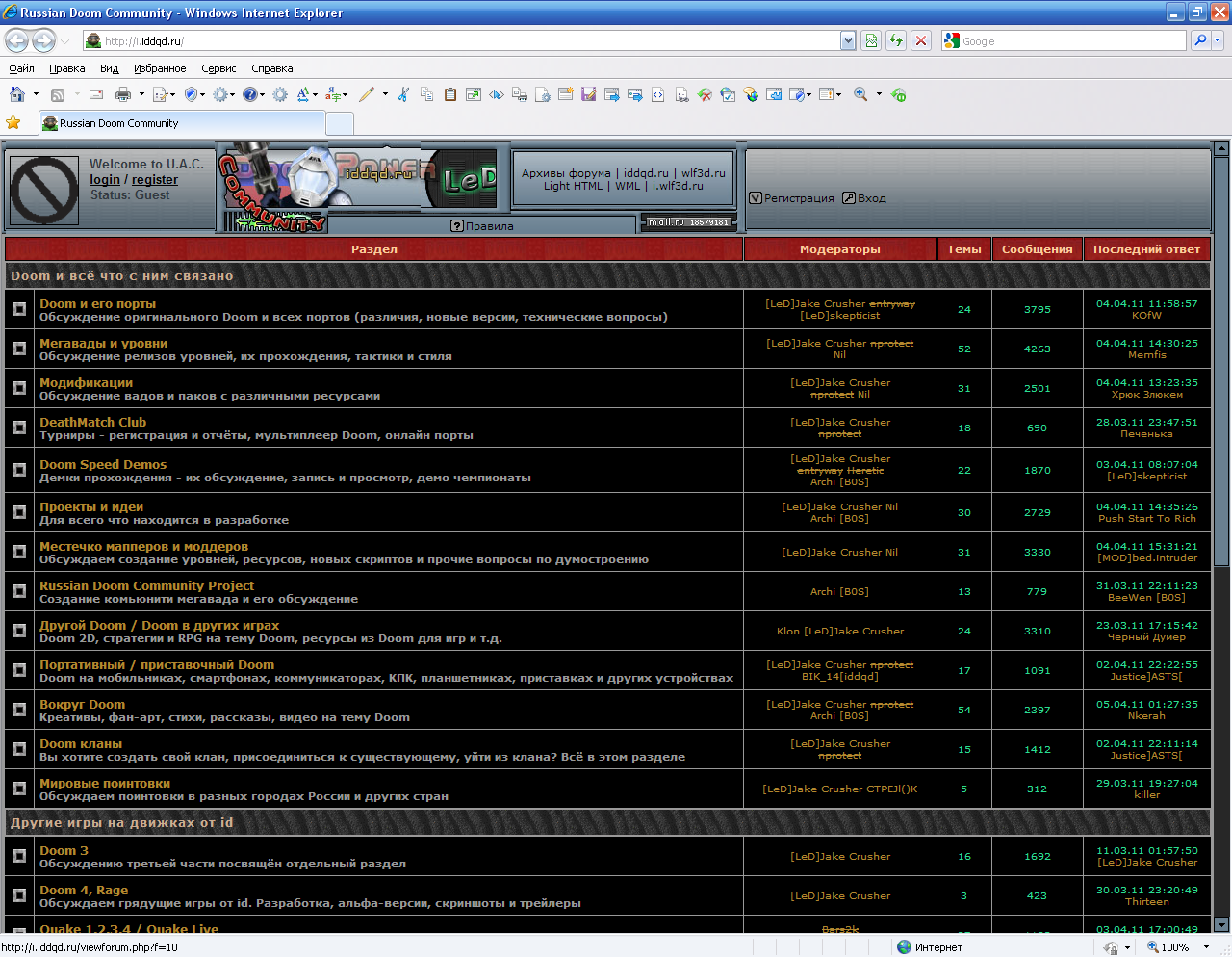This screenshot has height=957, width=1232.
Task: Click the browser Back arrow button
Action: point(16,40)
